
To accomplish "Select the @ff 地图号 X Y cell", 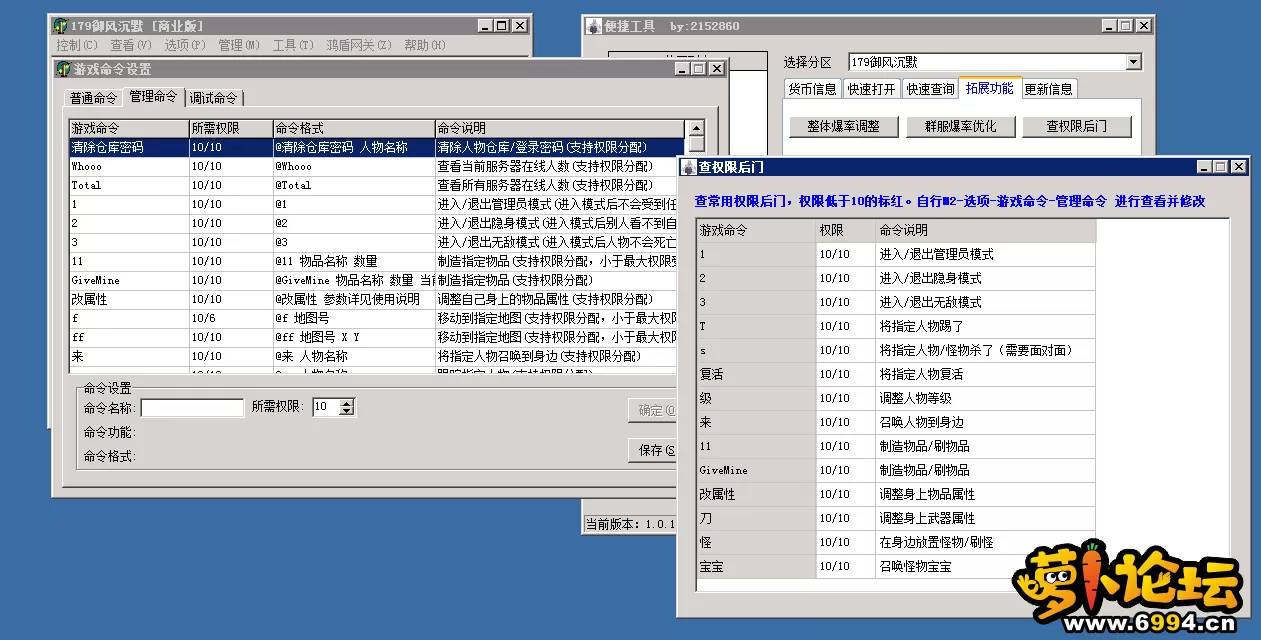I will click(353, 337).
